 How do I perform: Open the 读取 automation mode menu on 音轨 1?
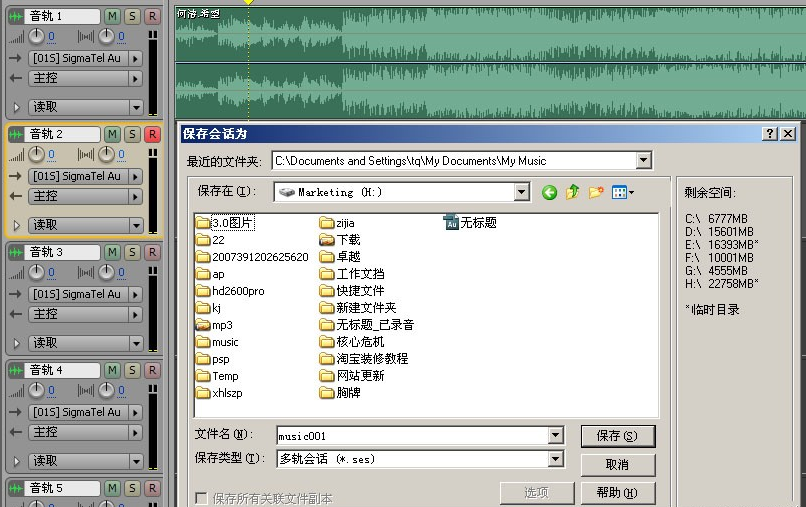click(136, 107)
